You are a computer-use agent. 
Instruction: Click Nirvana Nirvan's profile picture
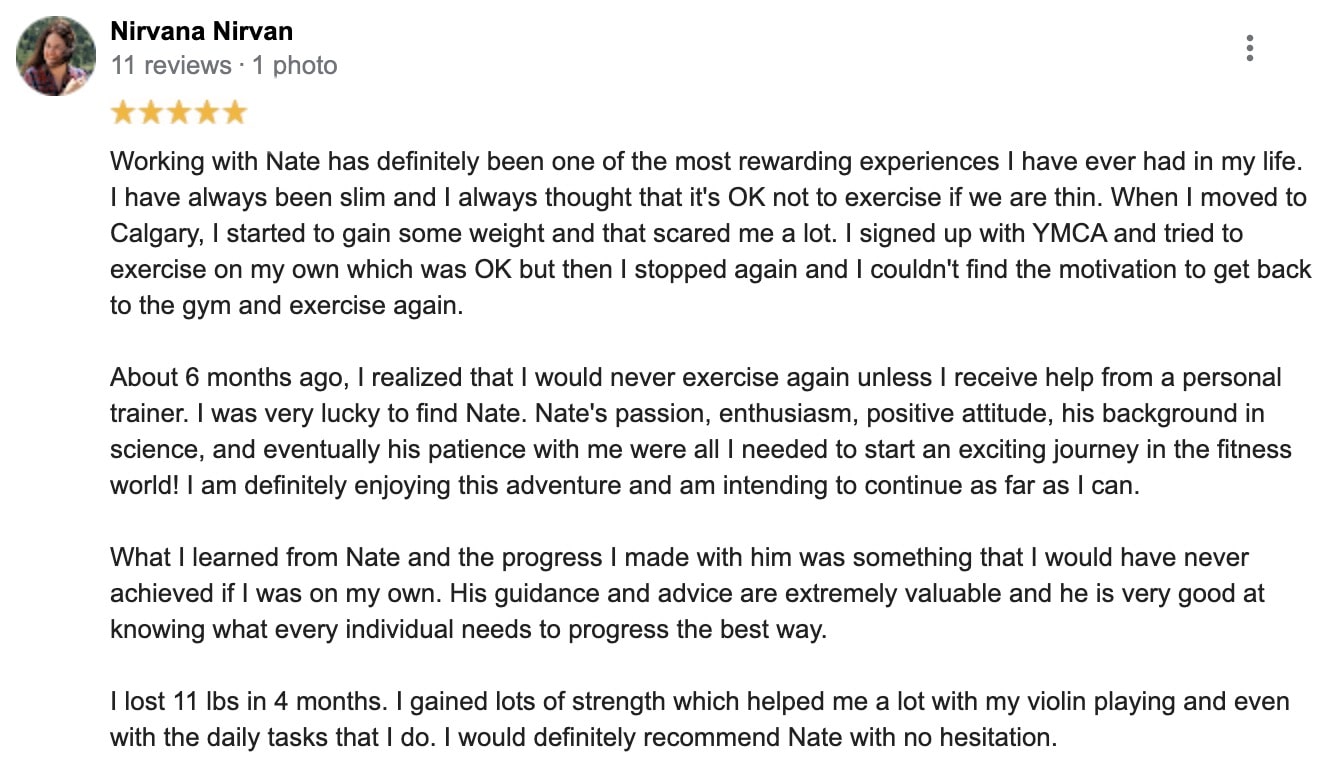56,56
